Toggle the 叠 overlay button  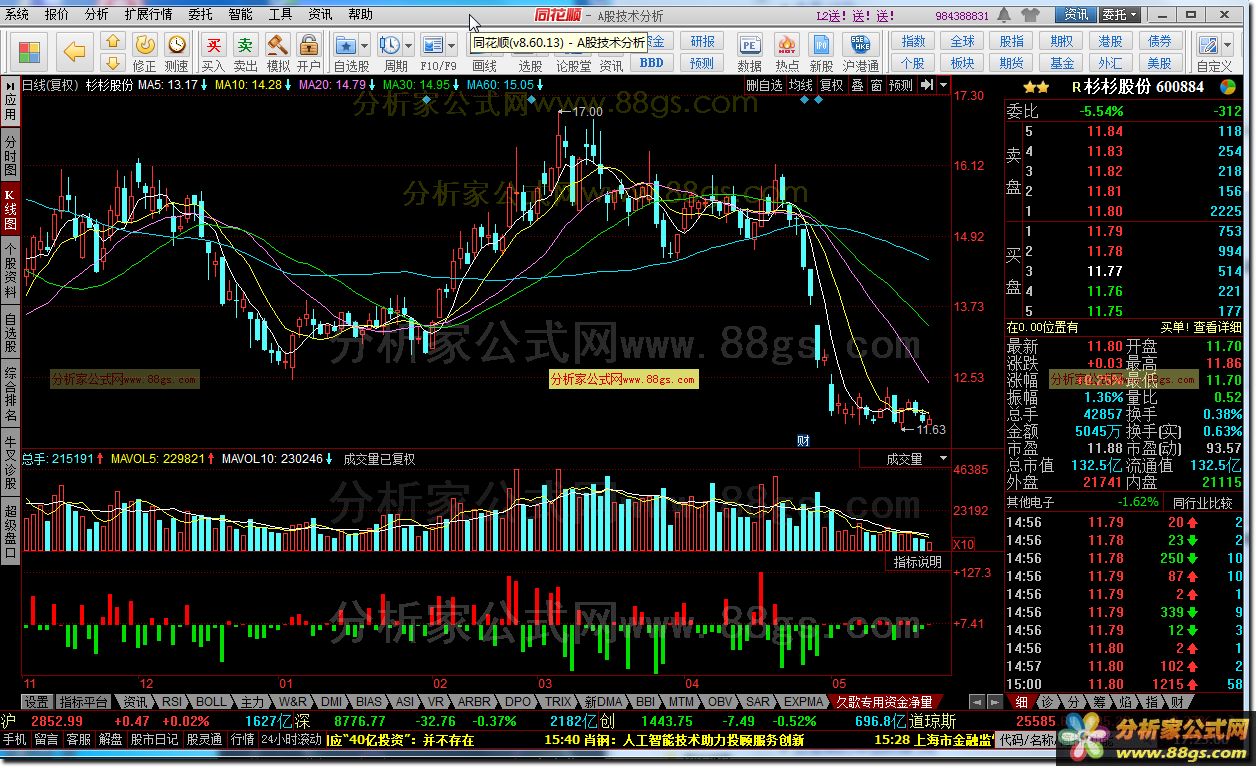click(x=857, y=85)
